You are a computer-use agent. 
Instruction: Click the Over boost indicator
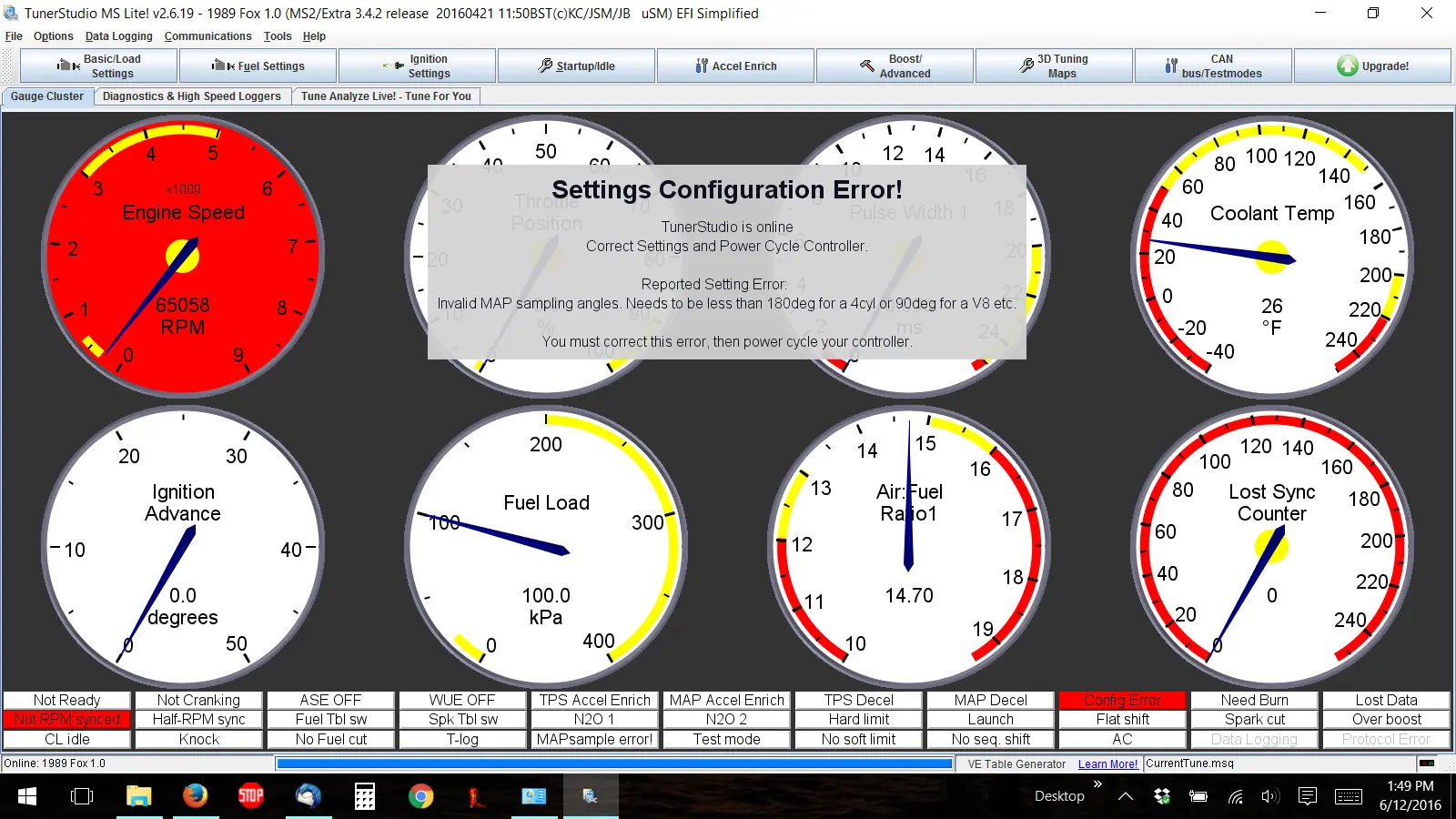click(x=1387, y=719)
